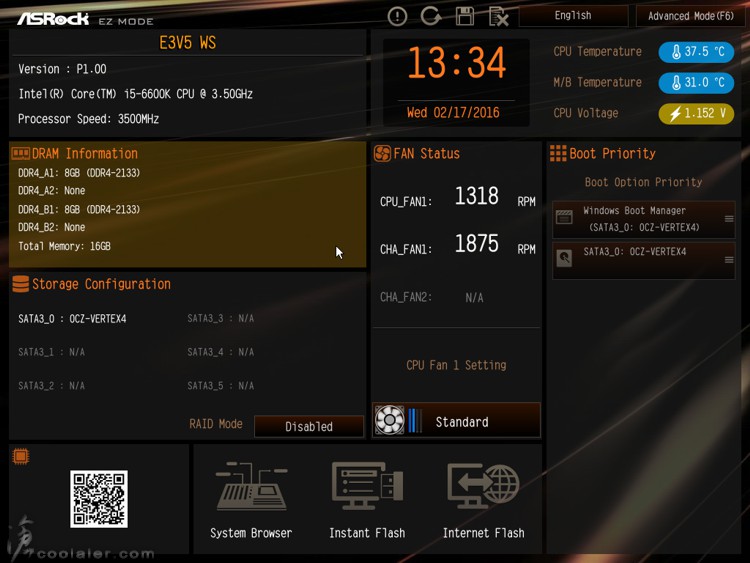This screenshot has height=563, width=750.
Task: Open Internet Flash
Action: (484, 499)
